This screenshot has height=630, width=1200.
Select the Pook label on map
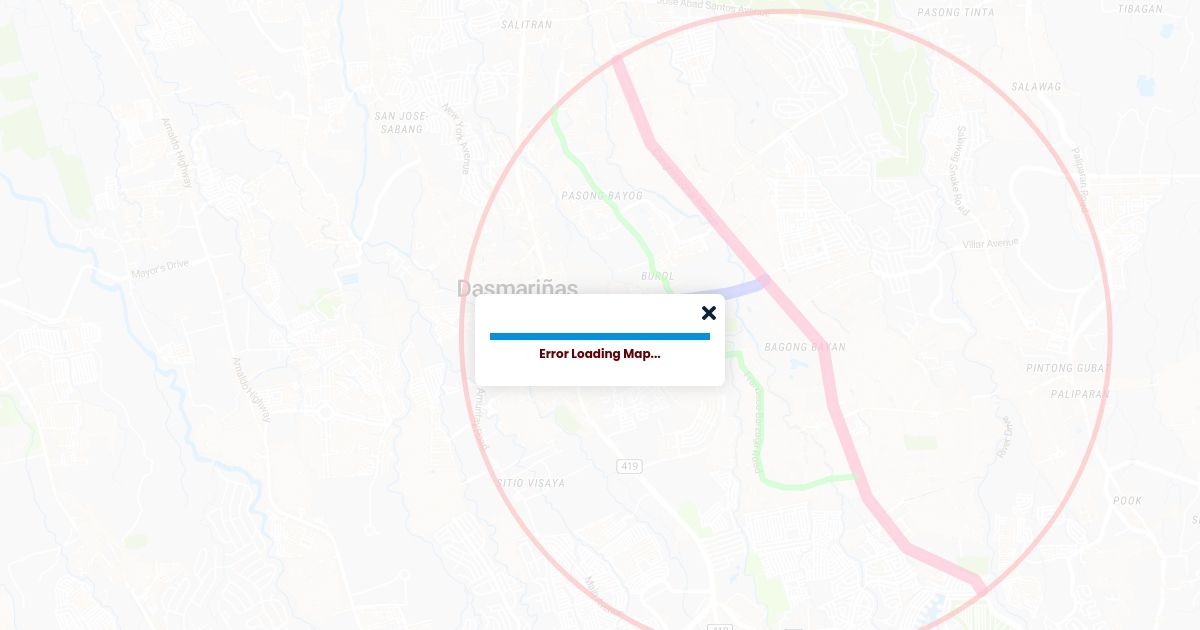[x=1127, y=500]
